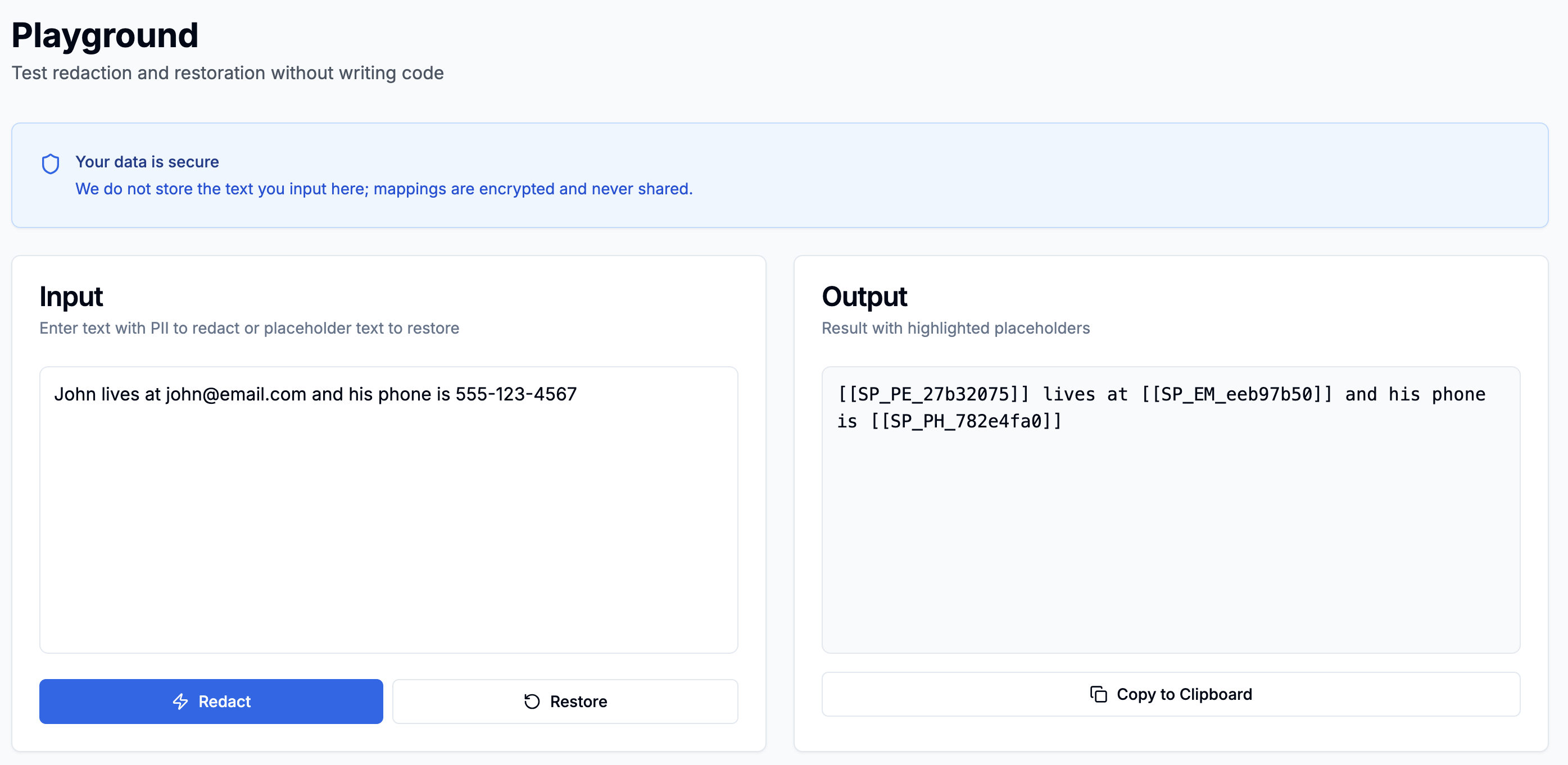
Task: Click the [[SP_PH_782e4fa0]] phone placeholder
Action: (966, 421)
